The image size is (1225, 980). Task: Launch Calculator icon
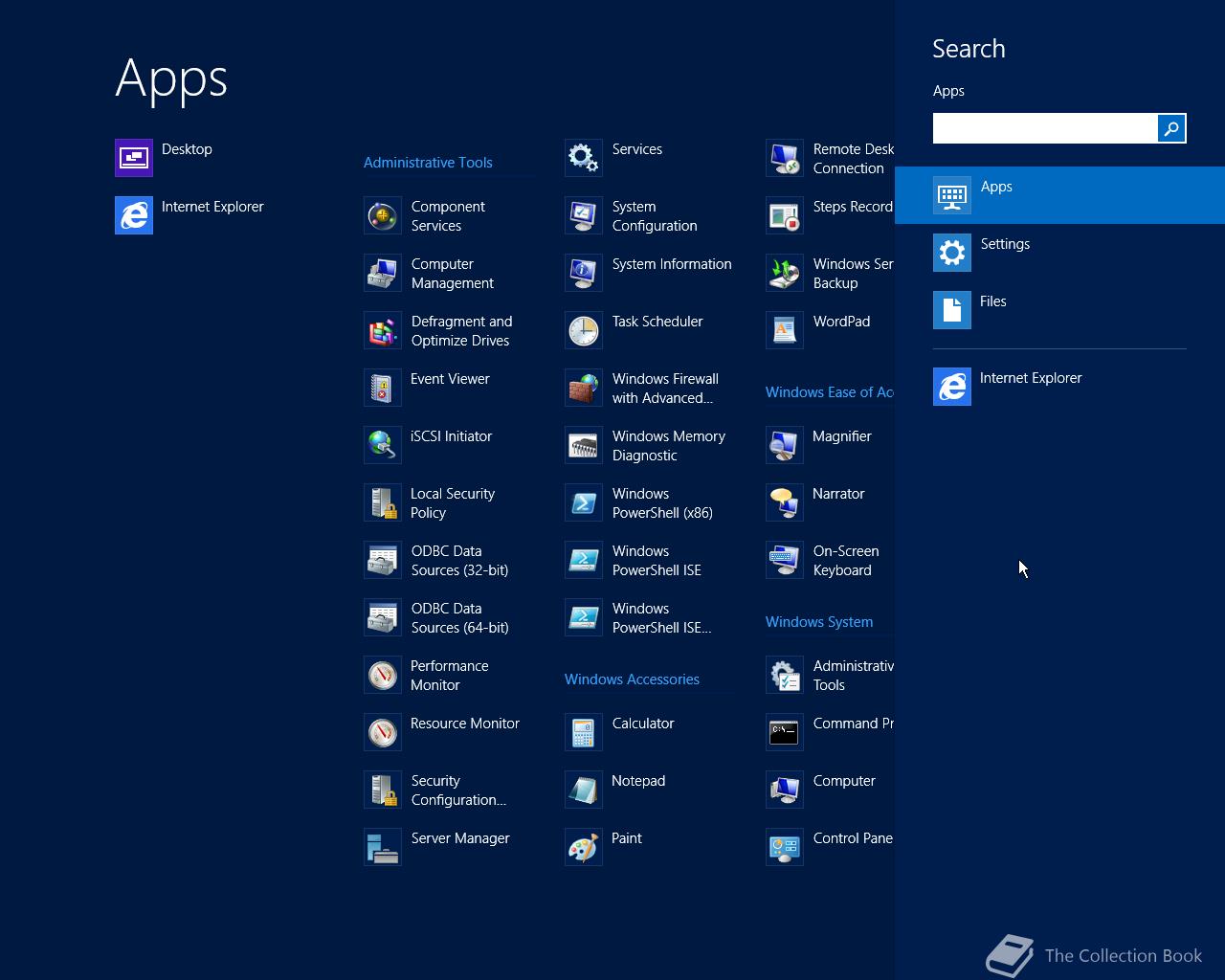[584, 732]
